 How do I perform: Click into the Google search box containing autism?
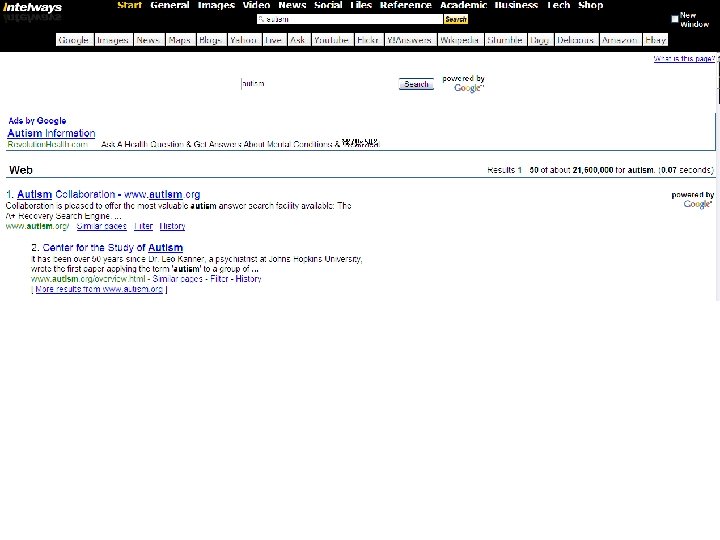tap(318, 84)
